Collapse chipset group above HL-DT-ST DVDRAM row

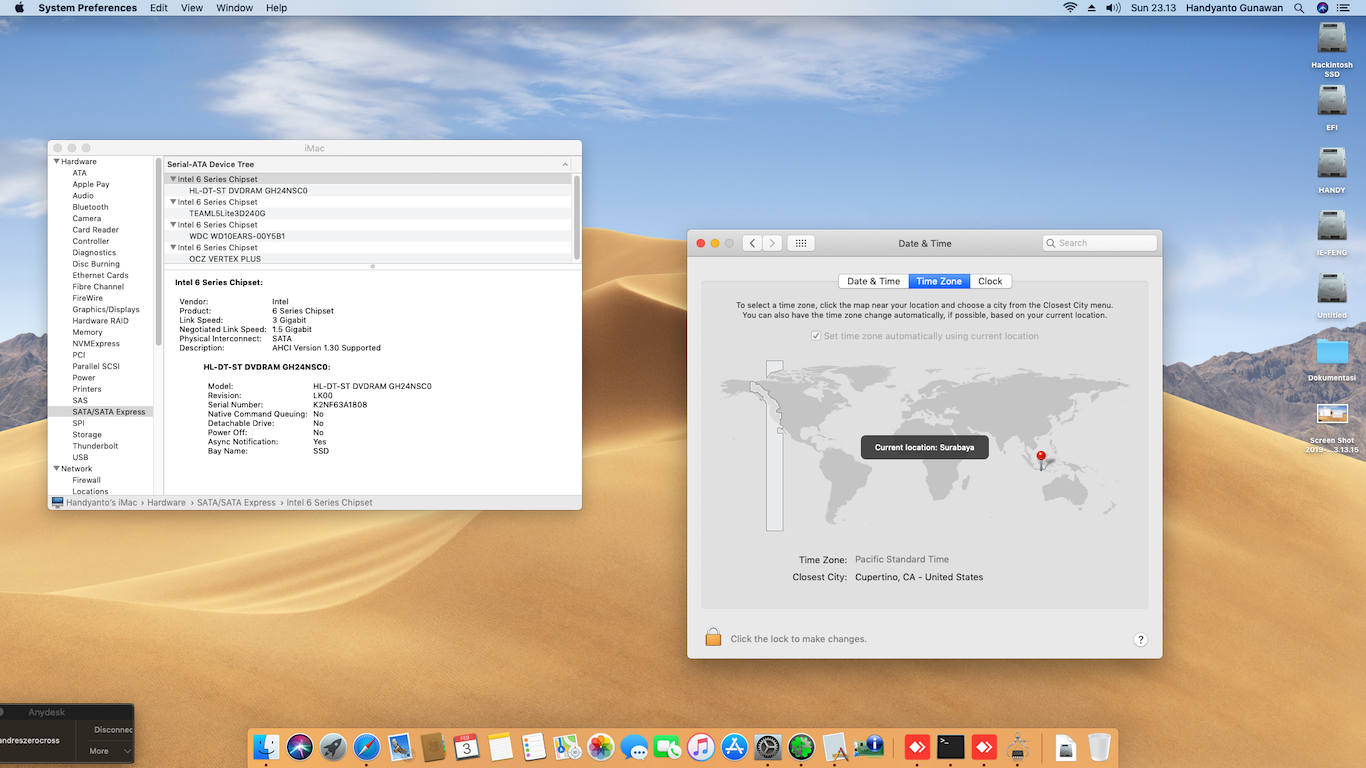click(173, 179)
